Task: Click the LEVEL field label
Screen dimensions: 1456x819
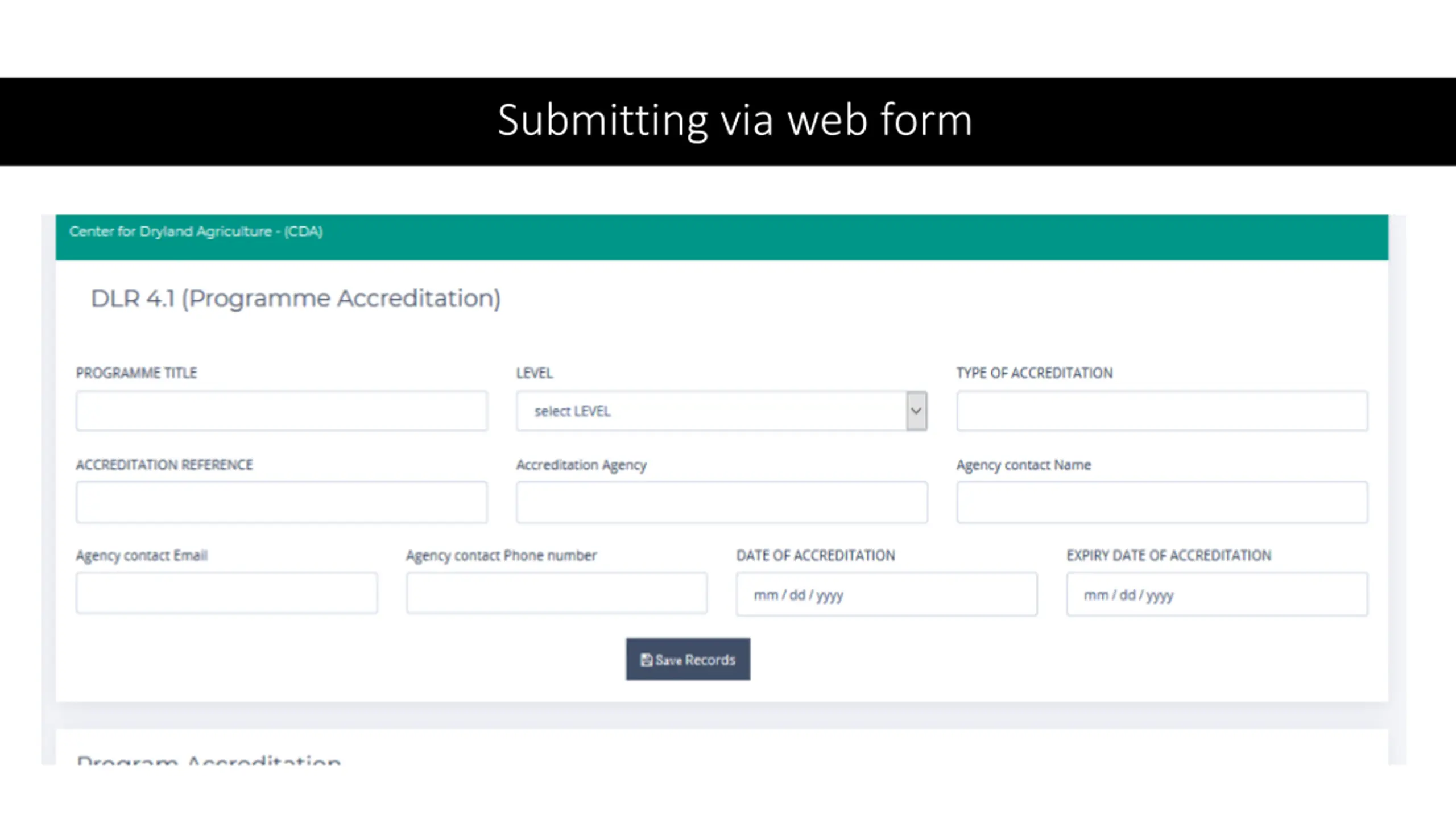Action: click(x=535, y=373)
